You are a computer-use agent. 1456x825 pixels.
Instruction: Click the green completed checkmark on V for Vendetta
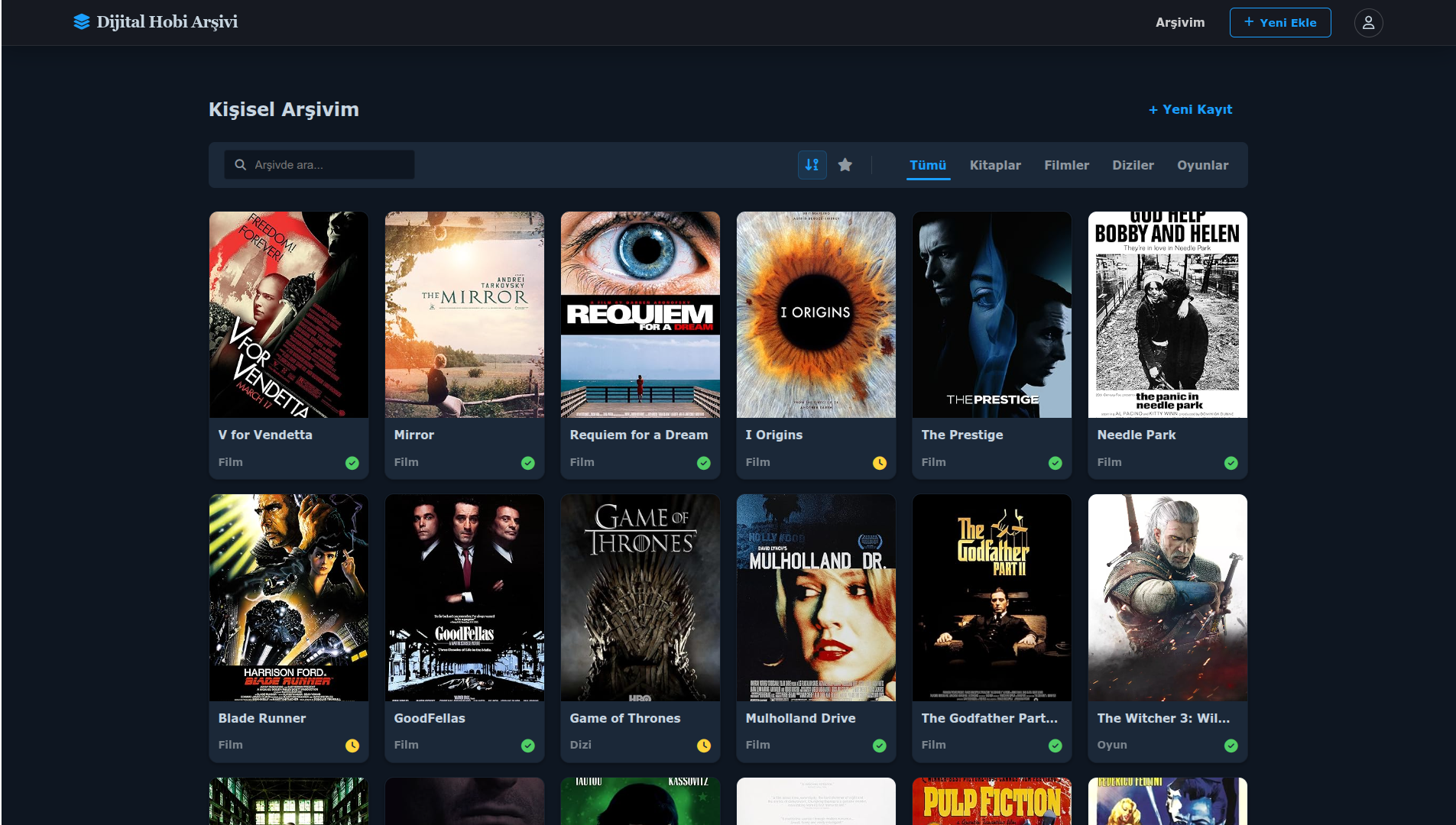(352, 463)
